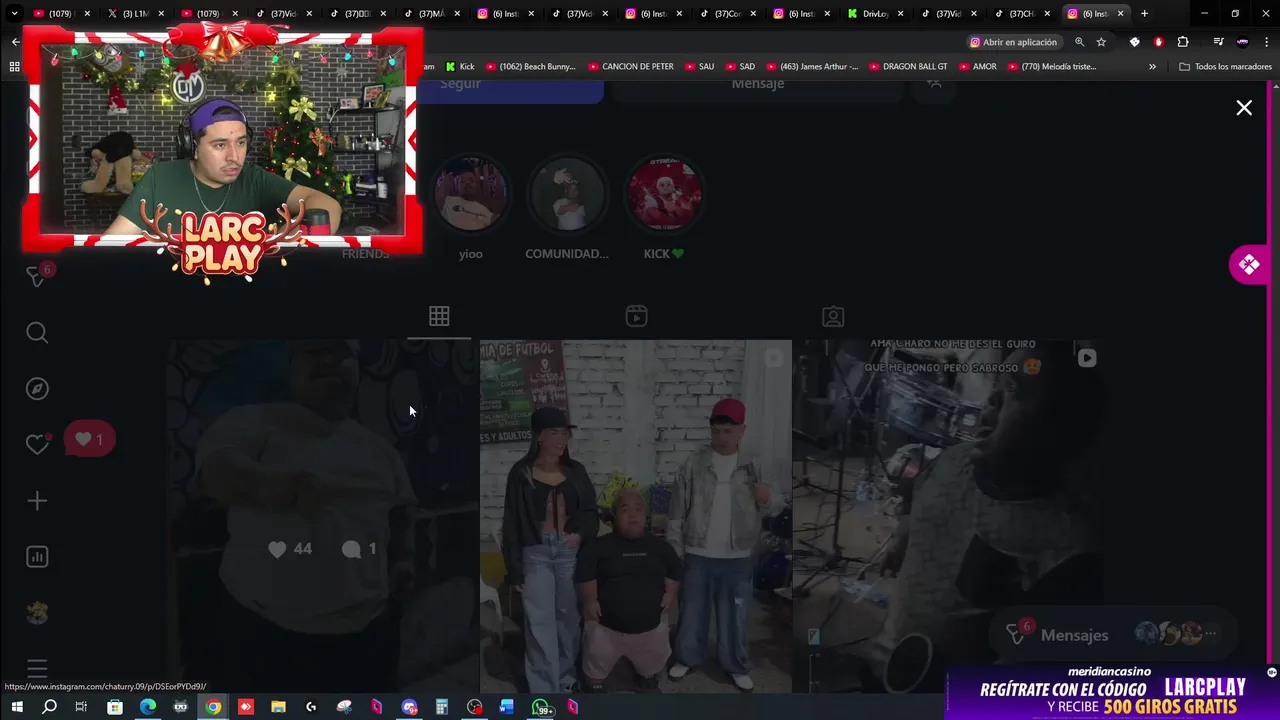Click the red heart 1 notification bubble
This screenshot has width=1280, height=720.
pos(90,439)
